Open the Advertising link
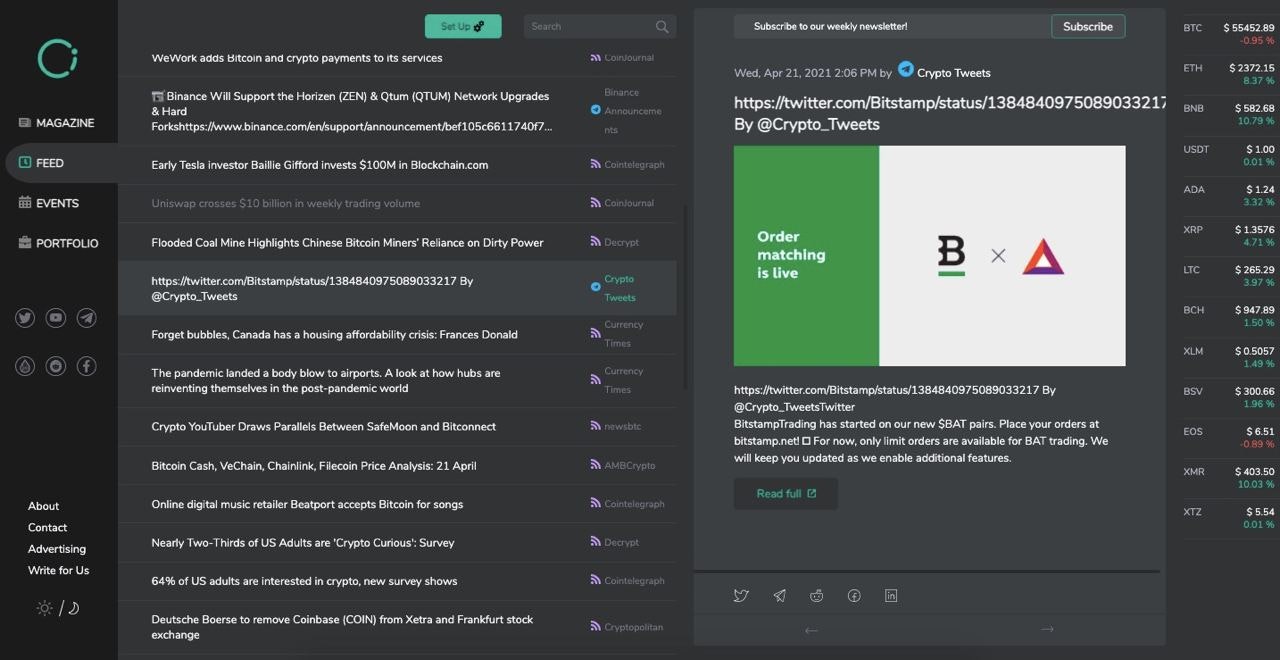 tap(57, 549)
